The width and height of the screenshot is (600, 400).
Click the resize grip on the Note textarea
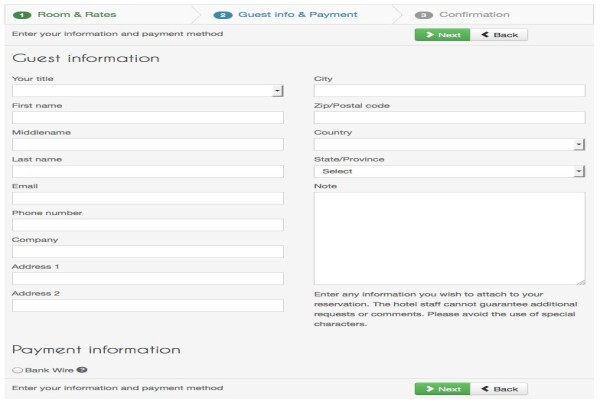pos(582,282)
